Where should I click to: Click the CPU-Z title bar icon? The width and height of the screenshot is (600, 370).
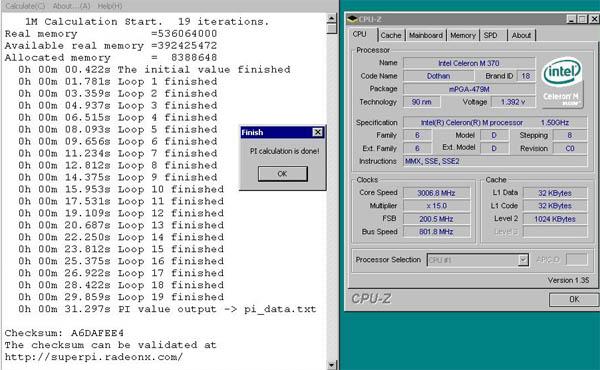(x=352, y=19)
